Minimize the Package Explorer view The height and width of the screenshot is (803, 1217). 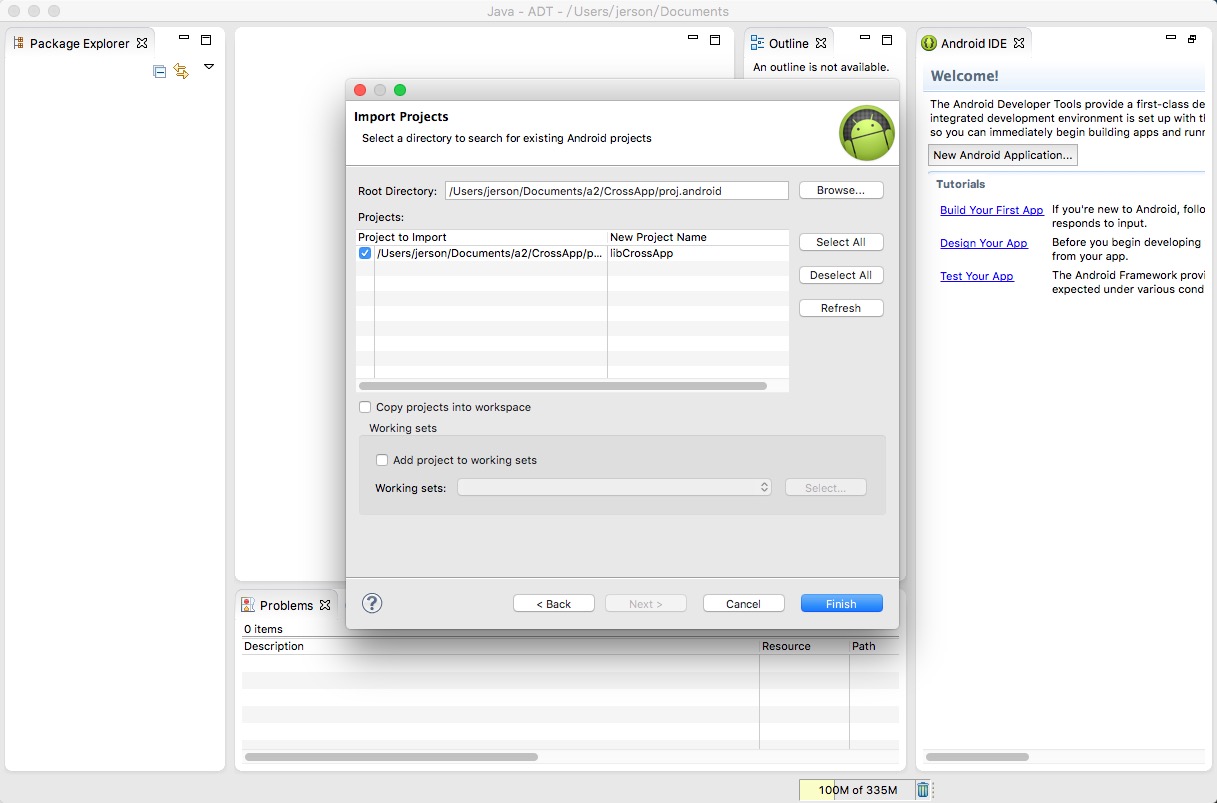pos(184,38)
